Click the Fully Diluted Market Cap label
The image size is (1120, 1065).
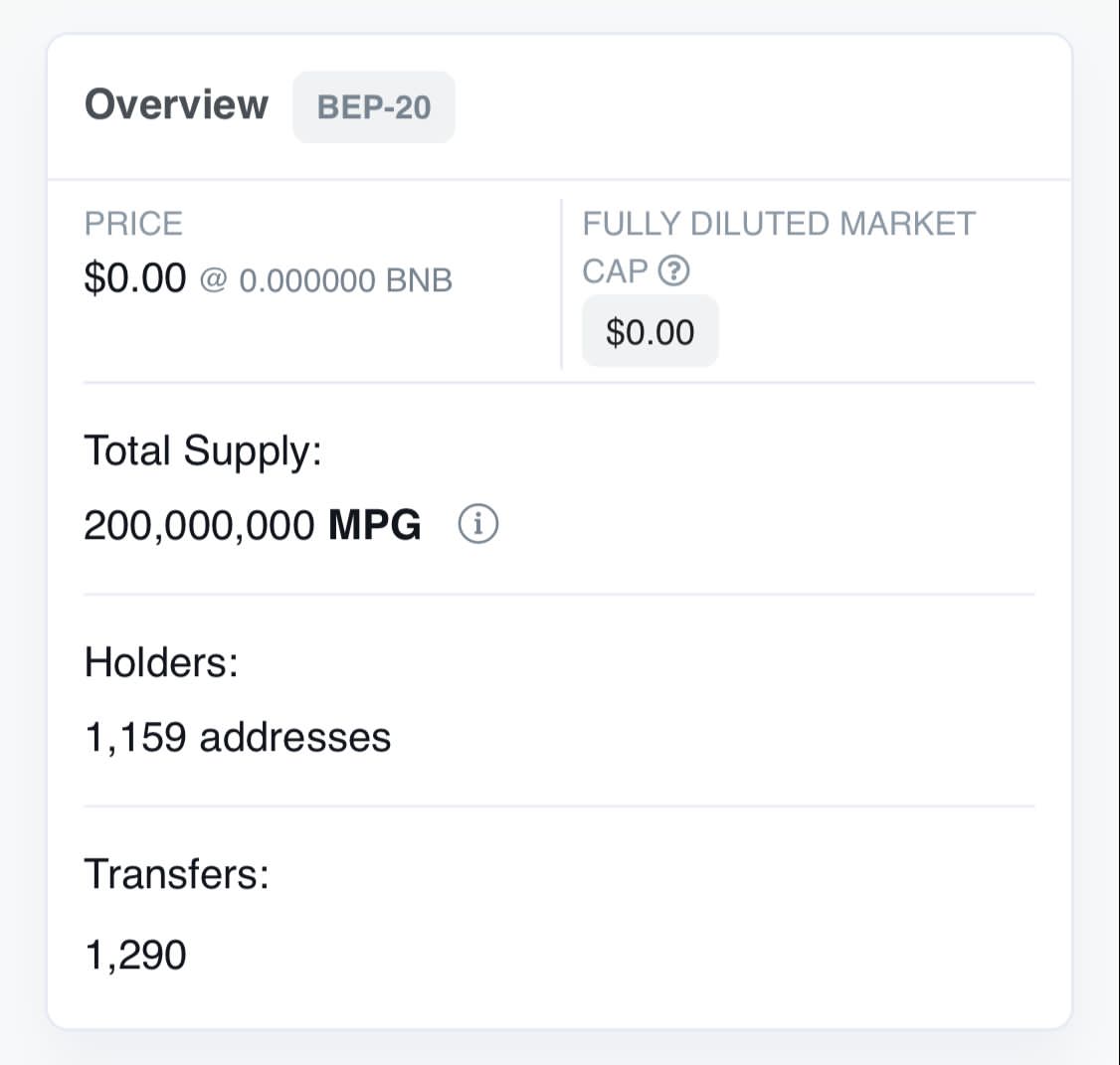pos(779,248)
